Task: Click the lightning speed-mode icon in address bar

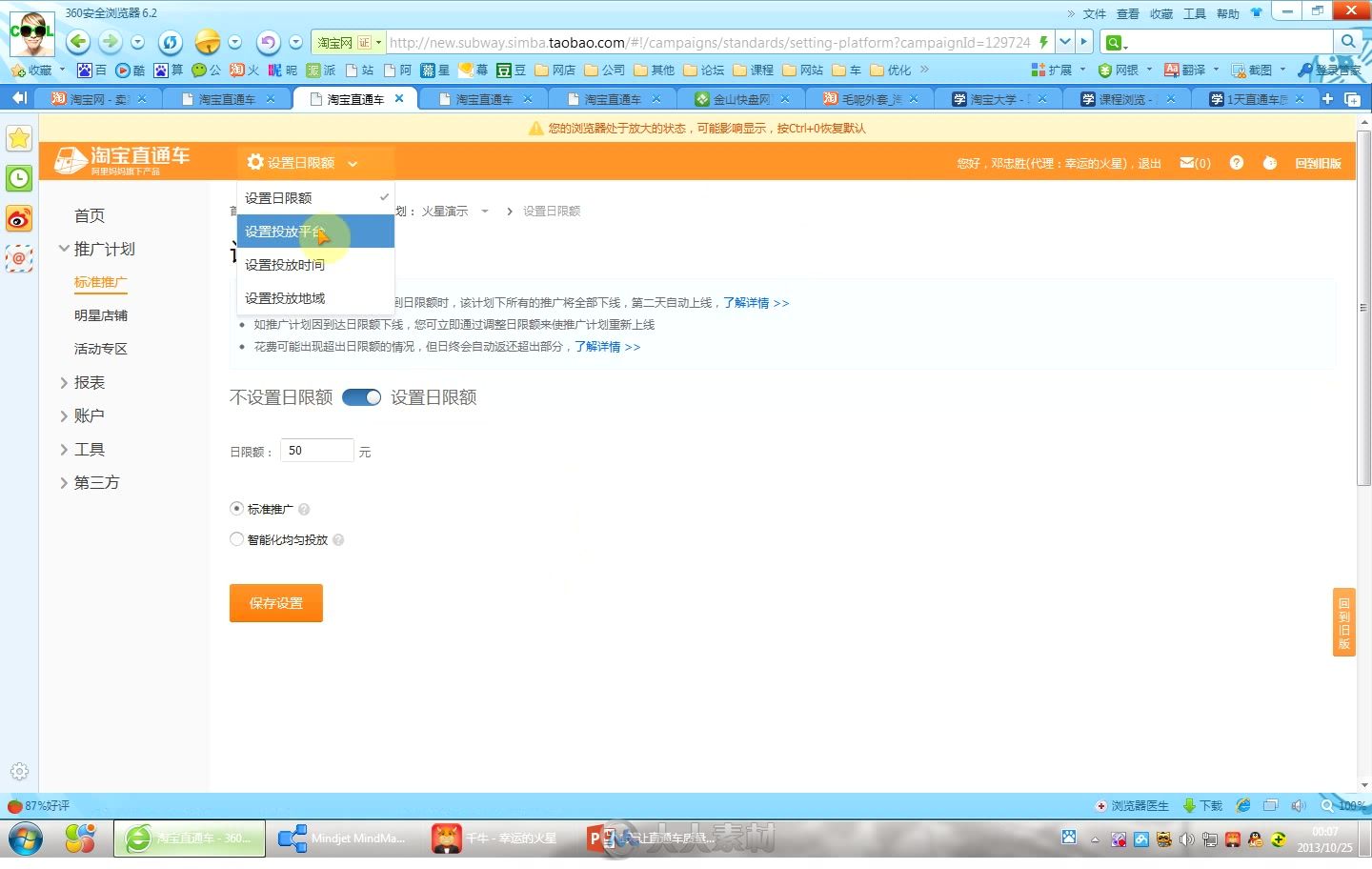Action: (1043, 42)
